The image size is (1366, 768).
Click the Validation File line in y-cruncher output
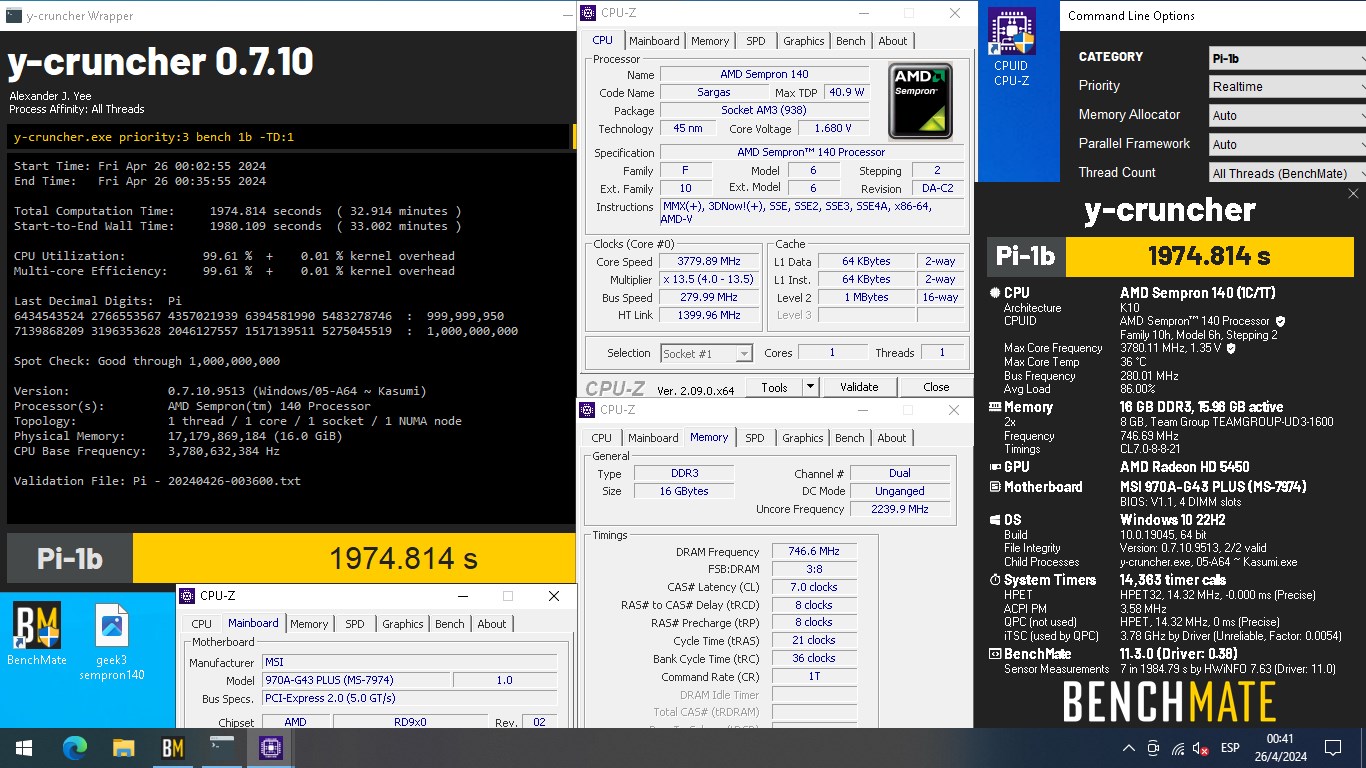(x=157, y=481)
